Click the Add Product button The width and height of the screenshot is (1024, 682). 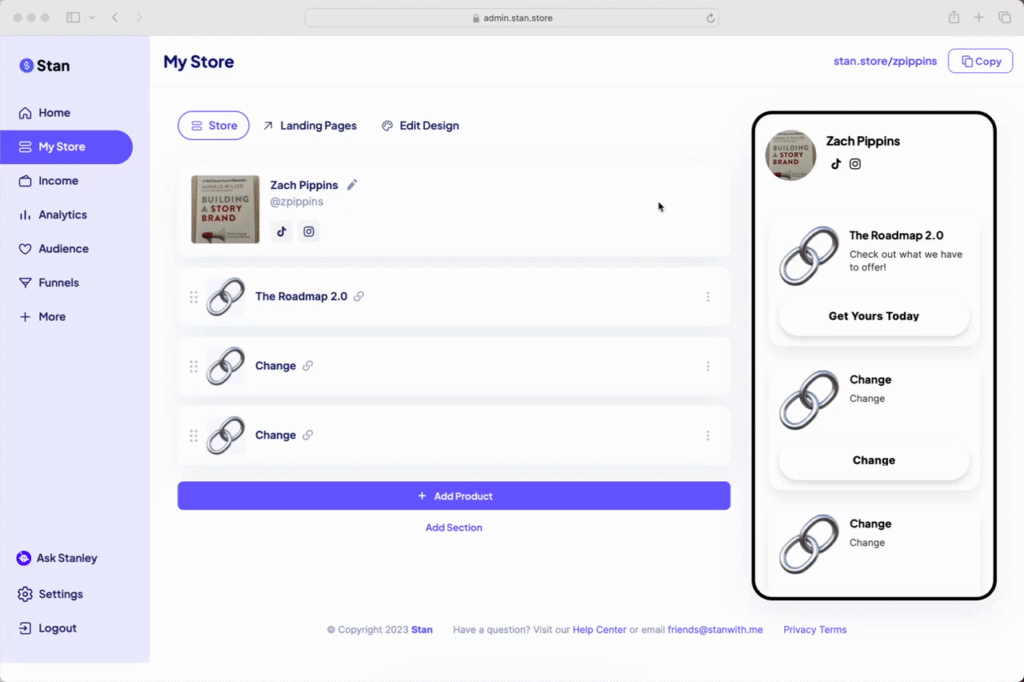click(x=454, y=495)
